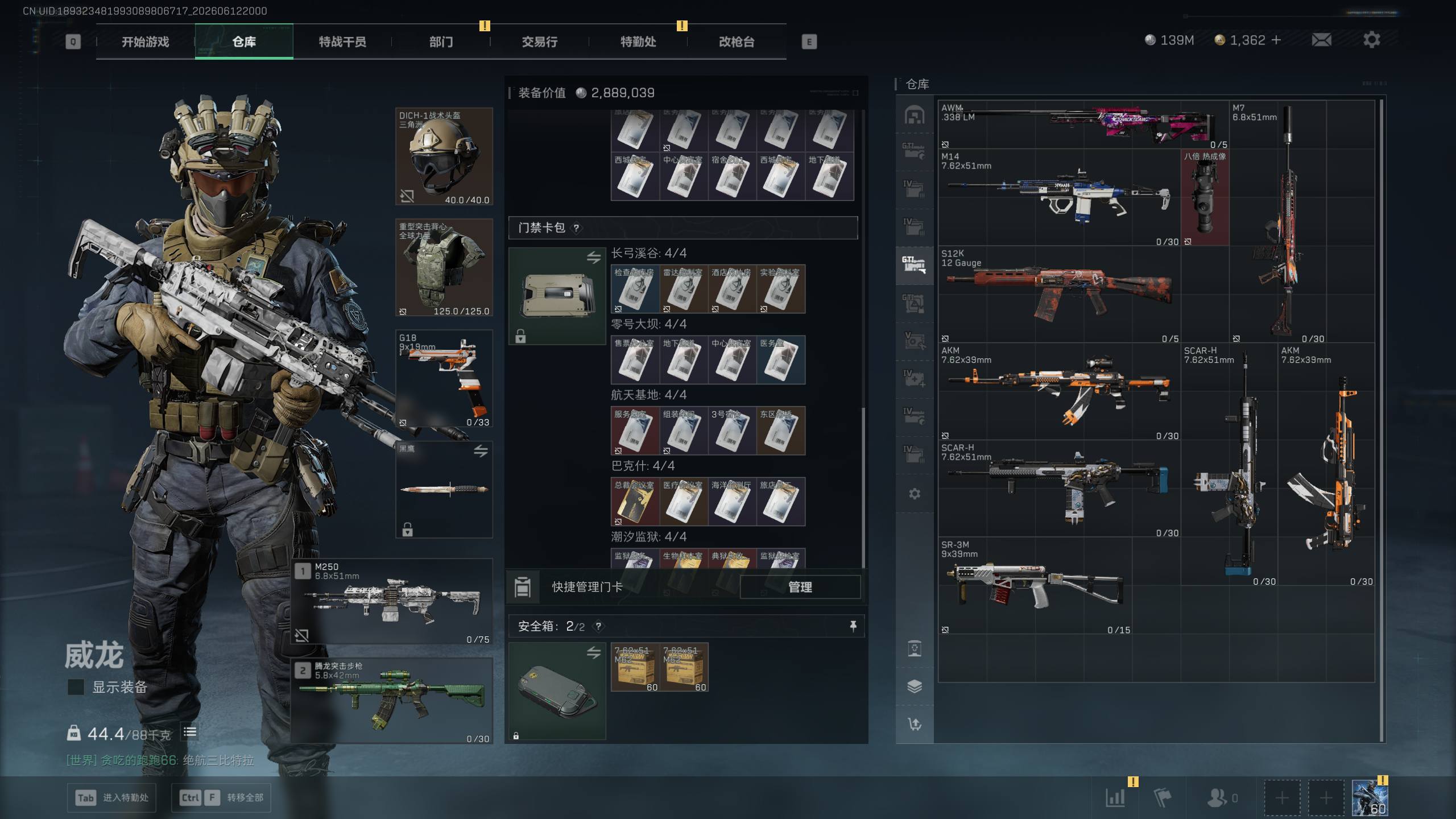This screenshot has width=1456, height=819.
Task: Select the V medical box category icon
Action: pos(915,341)
